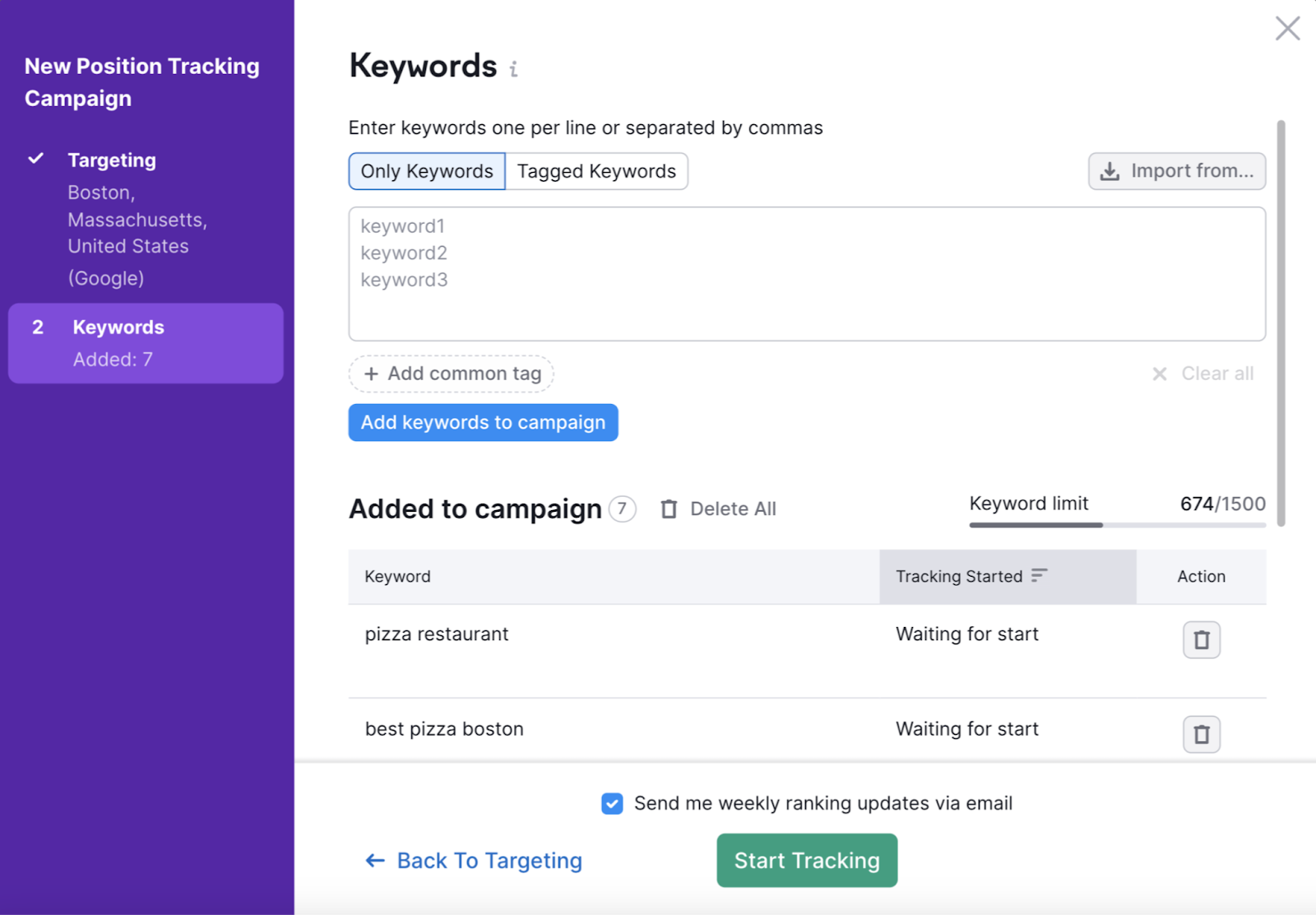Click the checkmark beside Targeting step
This screenshot has height=915, width=1316.
tap(35, 159)
